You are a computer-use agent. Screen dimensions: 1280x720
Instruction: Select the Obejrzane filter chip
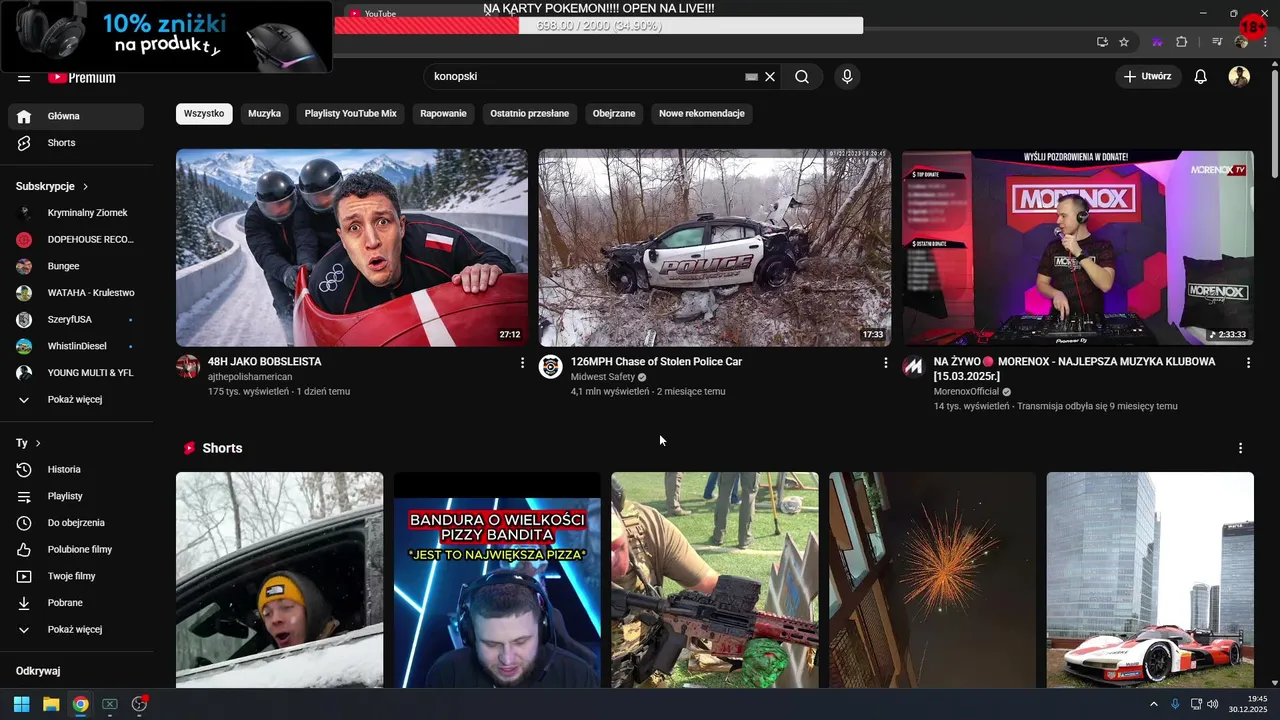point(614,113)
